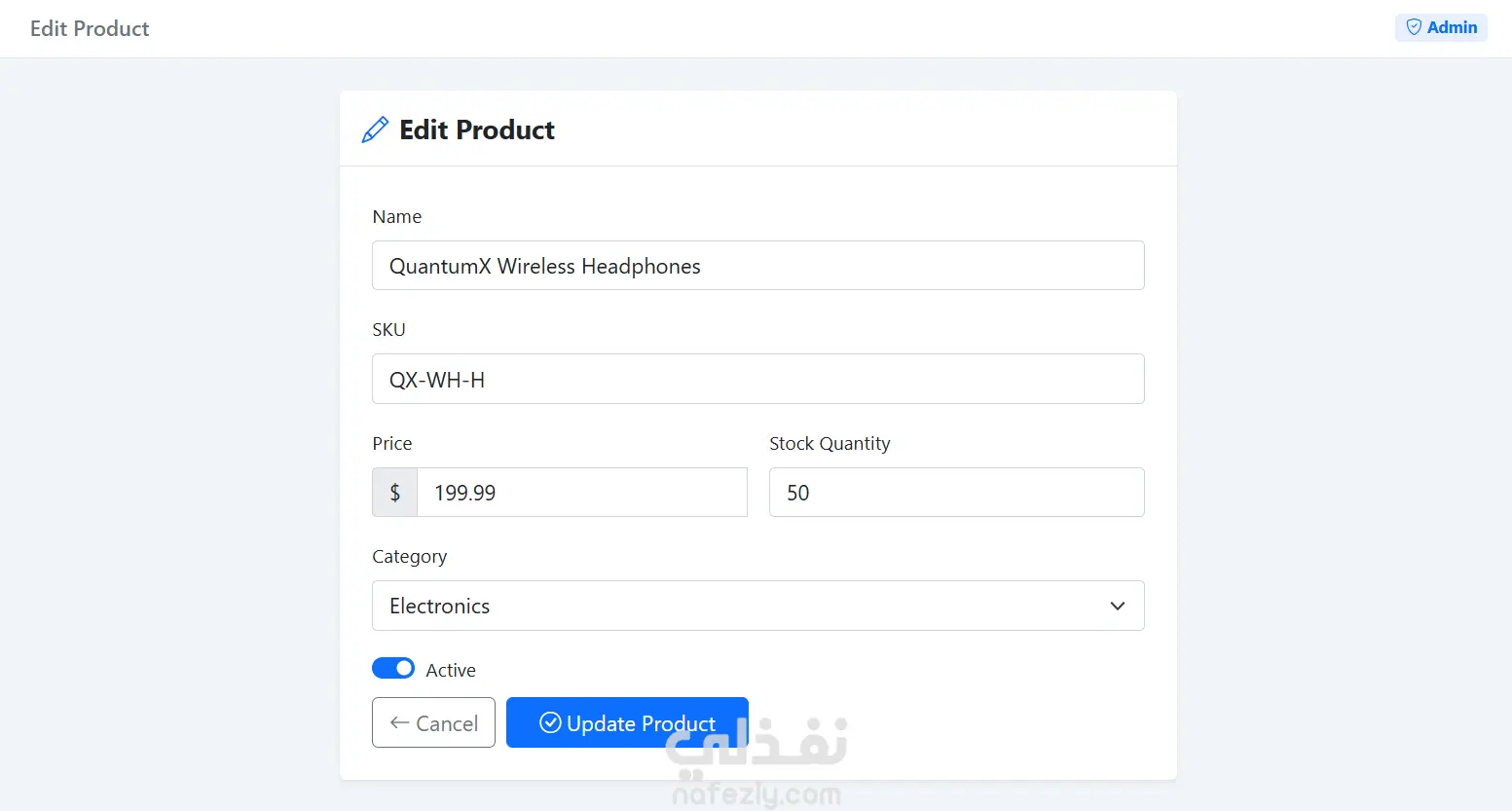Click the Active label text

451,670
